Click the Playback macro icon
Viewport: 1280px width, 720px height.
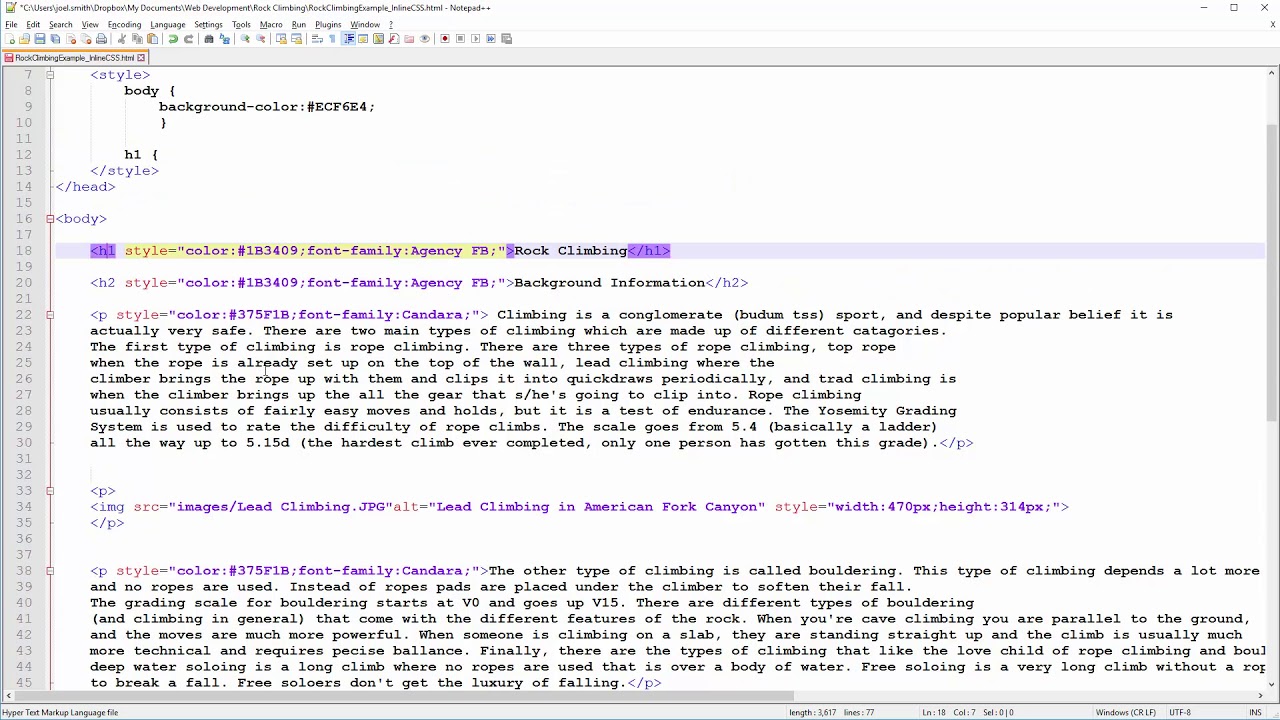[x=476, y=39]
